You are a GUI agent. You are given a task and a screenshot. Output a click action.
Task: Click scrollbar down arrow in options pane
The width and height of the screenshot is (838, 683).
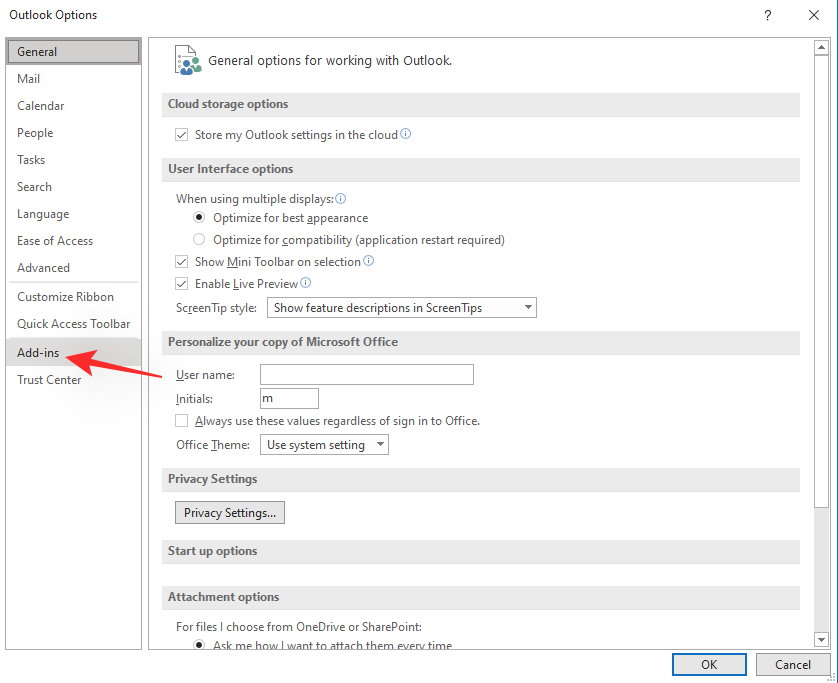821,639
